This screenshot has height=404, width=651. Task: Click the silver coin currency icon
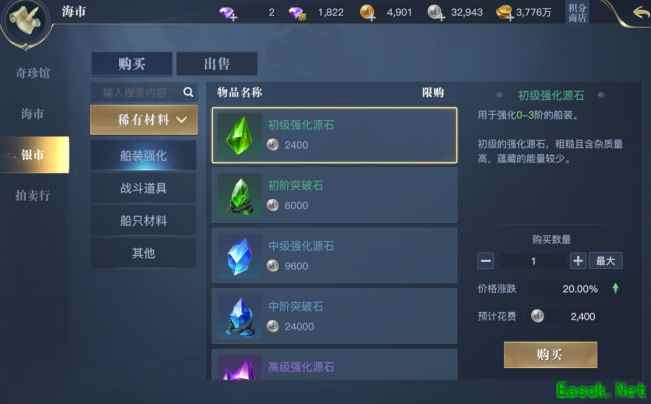point(436,12)
